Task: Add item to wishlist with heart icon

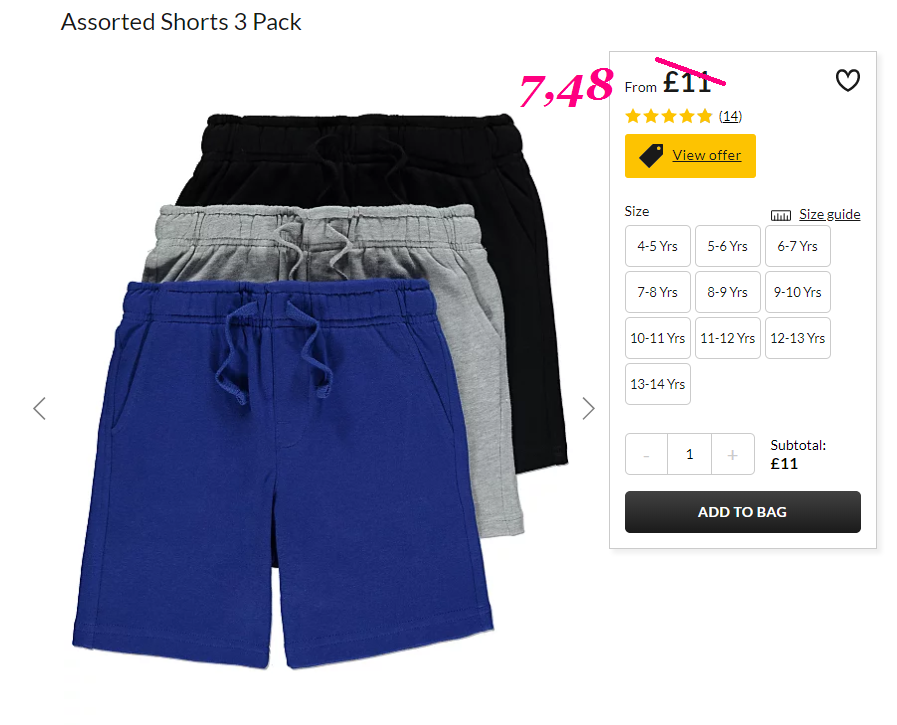Action: [847, 80]
